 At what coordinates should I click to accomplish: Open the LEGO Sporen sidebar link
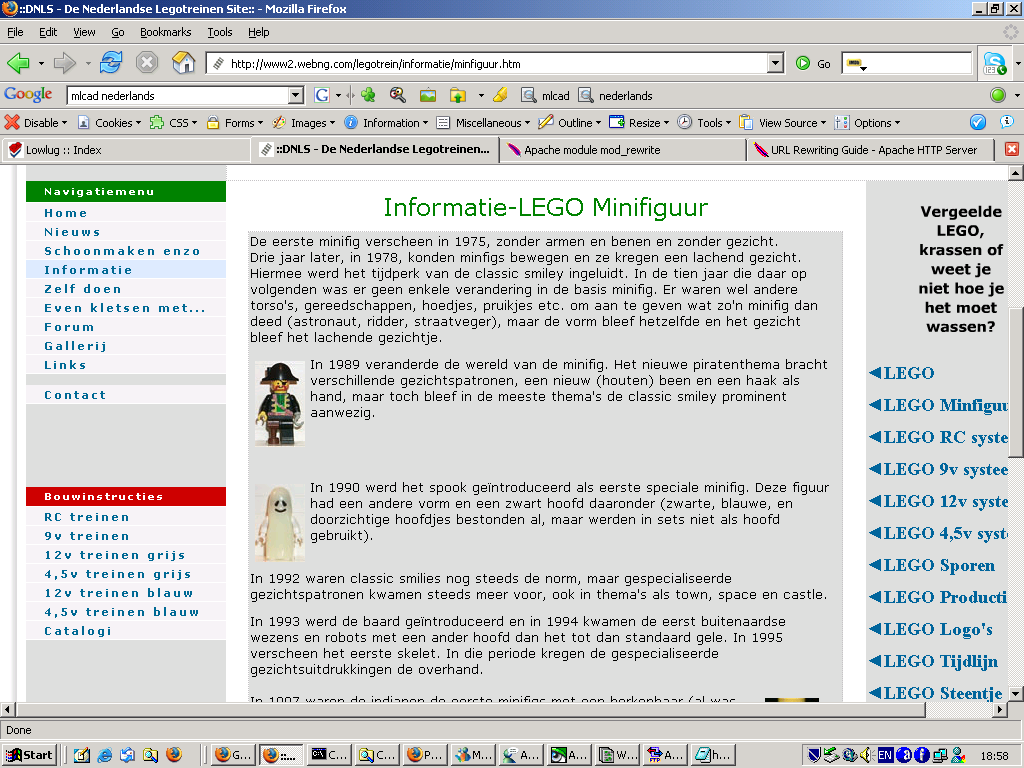[x=933, y=566]
